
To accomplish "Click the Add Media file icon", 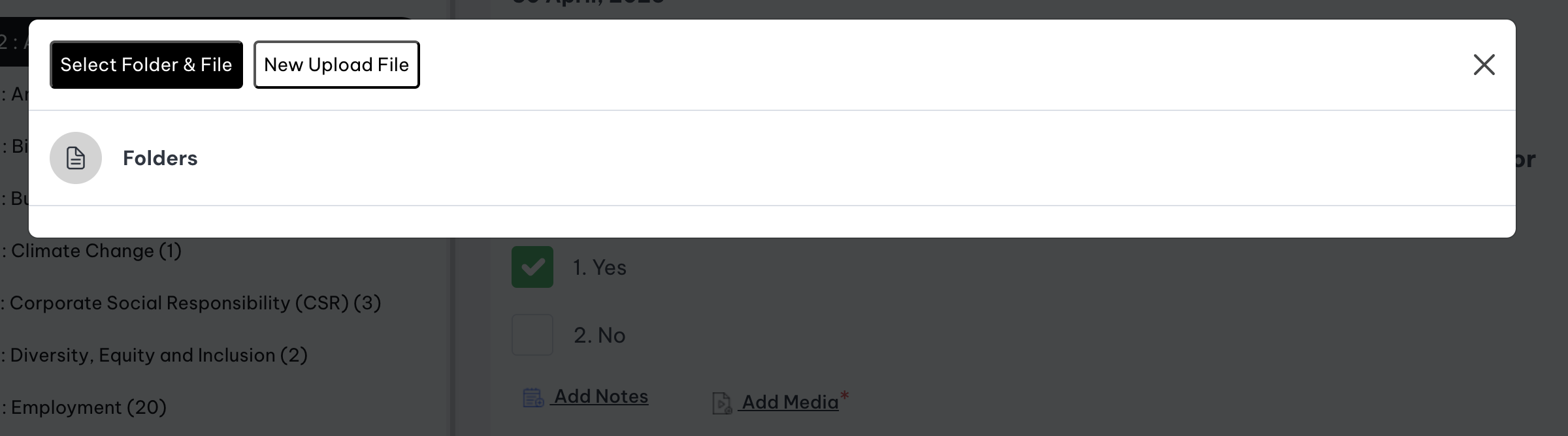I will pyautogui.click(x=721, y=403).
